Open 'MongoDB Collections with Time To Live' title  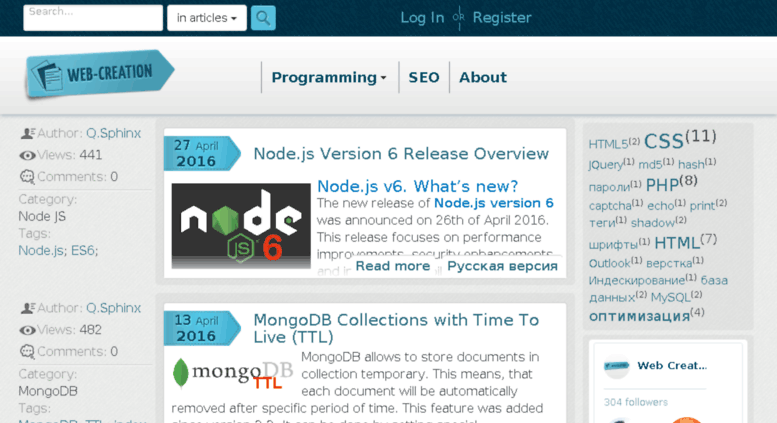pos(396,328)
